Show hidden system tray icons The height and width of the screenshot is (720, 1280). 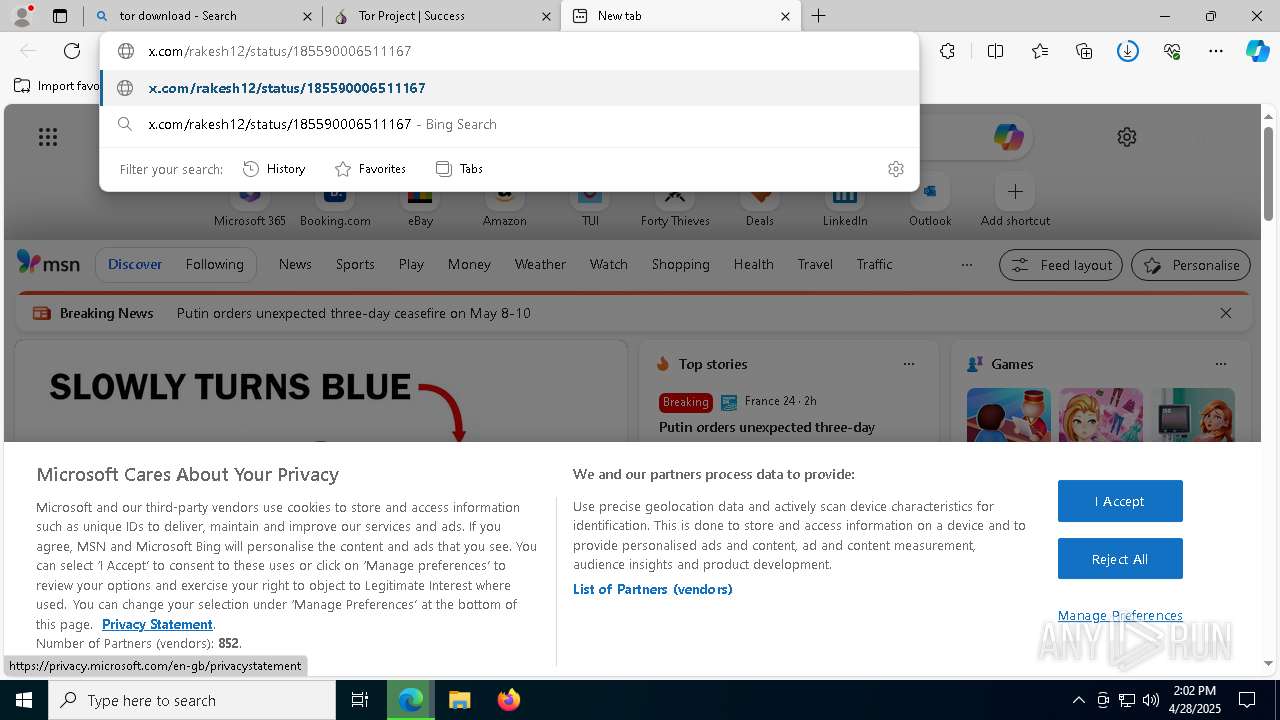click(1078, 700)
